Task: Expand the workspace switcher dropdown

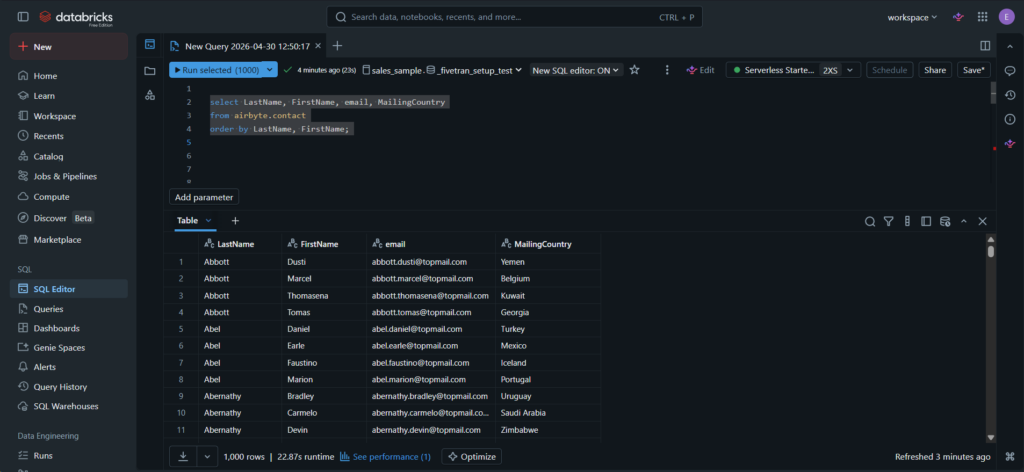Action: 912,17
